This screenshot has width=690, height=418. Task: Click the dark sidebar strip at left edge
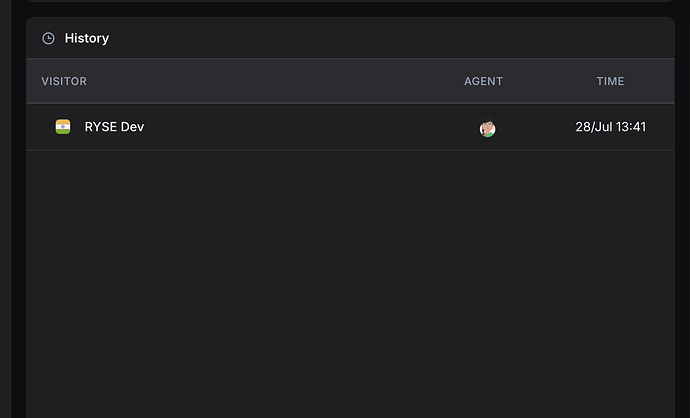(x=5, y=209)
